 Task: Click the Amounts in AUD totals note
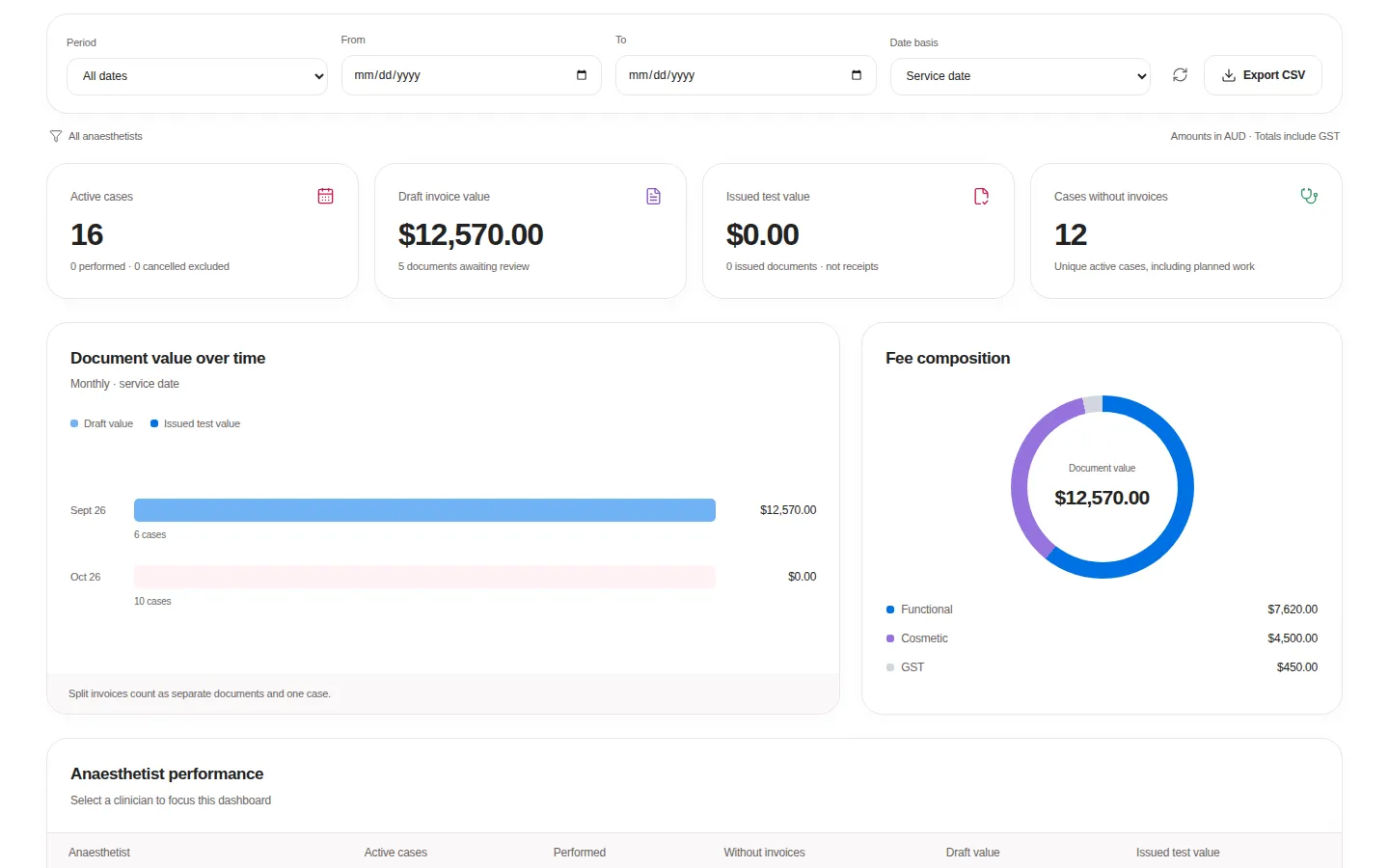(1255, 136)
